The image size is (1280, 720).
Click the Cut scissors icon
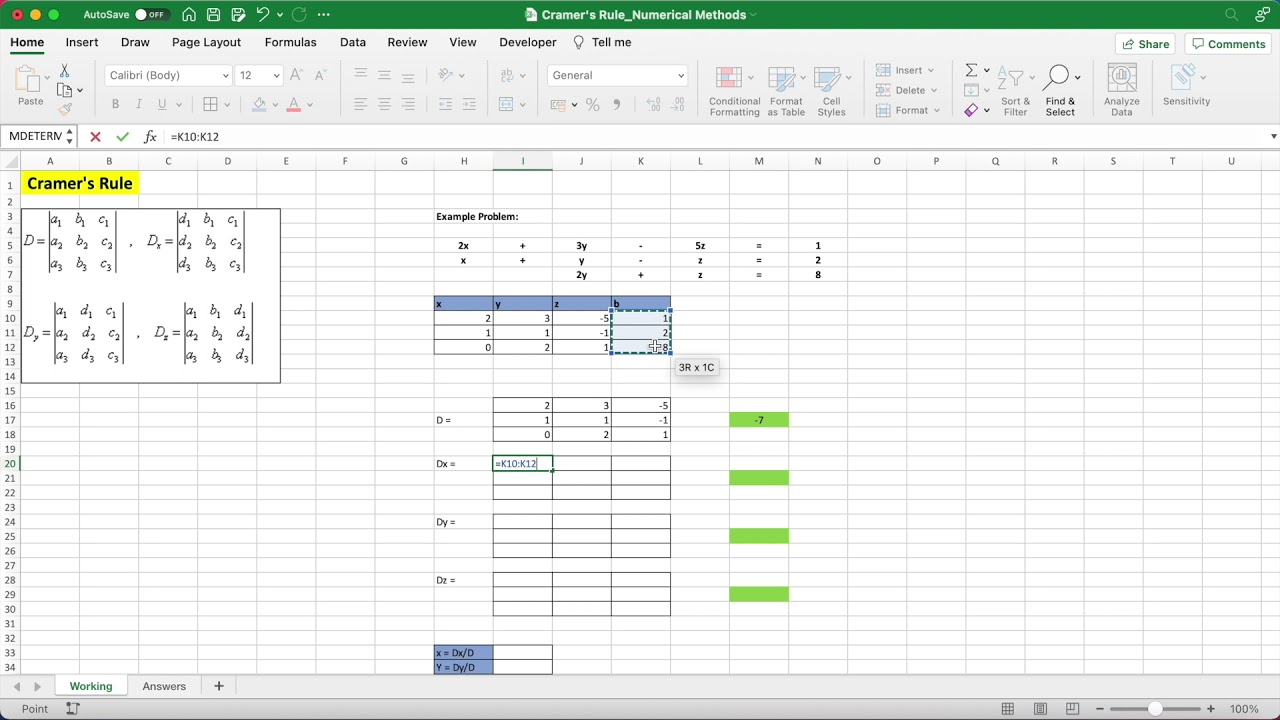click(65, 71)
